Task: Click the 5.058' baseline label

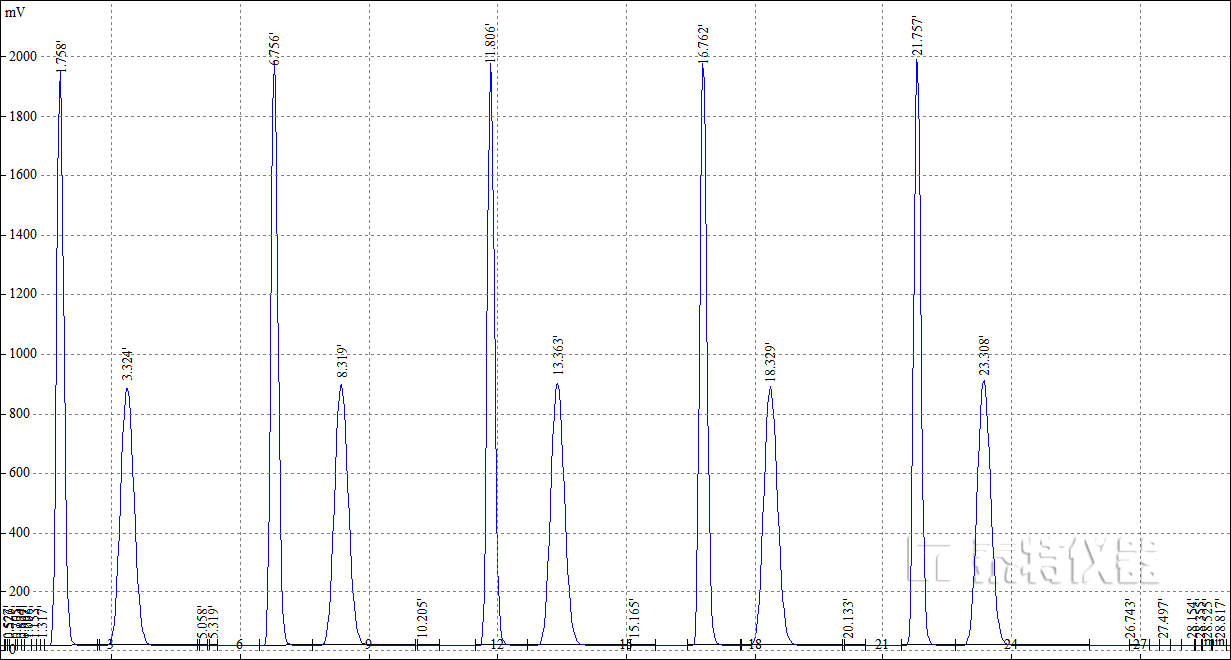Action: tap(201, 622)
